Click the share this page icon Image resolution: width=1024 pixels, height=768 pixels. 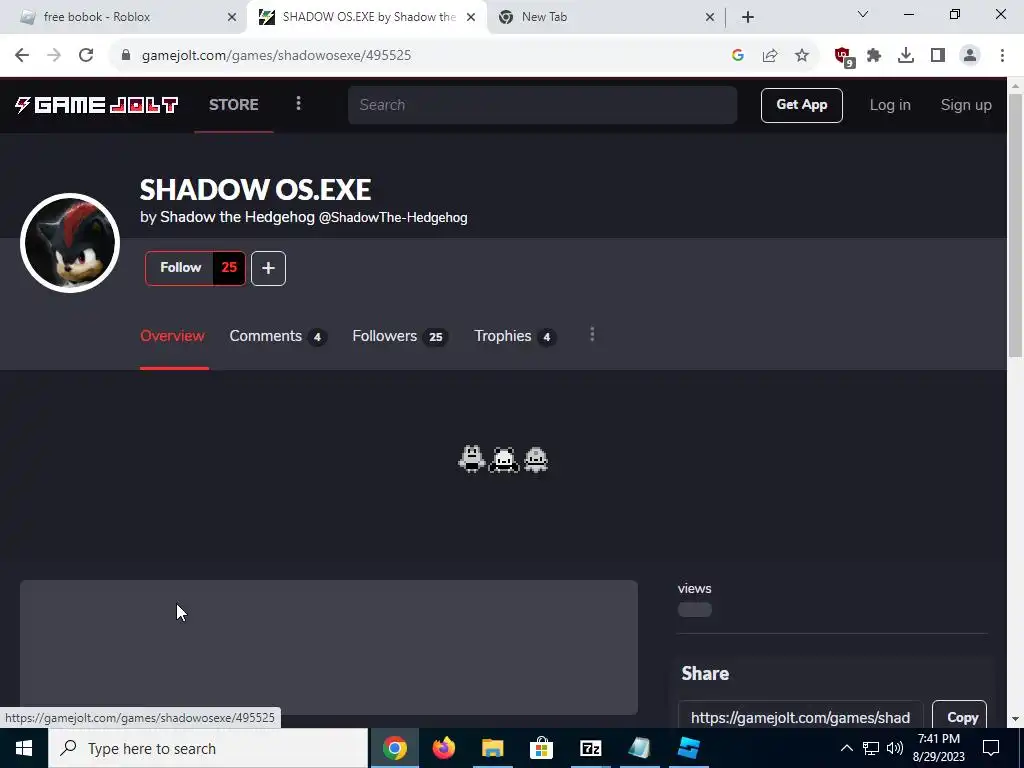pyautogui.click(x=770, y=55)
